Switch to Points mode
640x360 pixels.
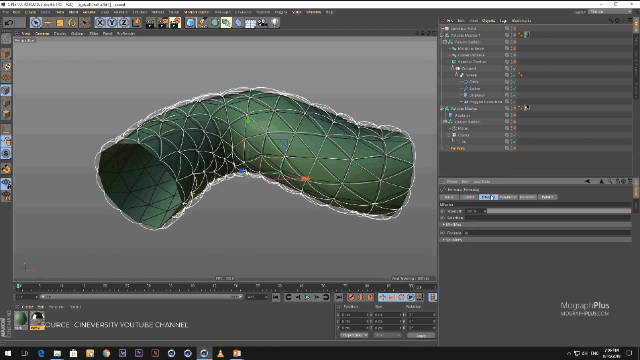[6, 91]
